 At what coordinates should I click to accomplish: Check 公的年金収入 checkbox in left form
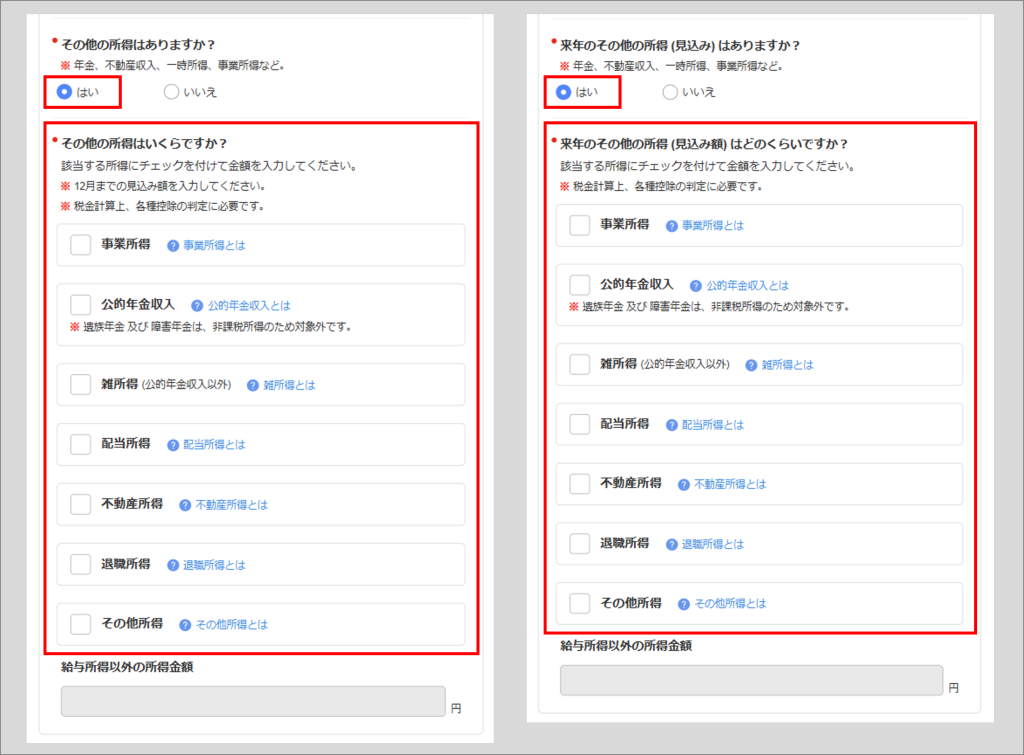tap(80, 305)
